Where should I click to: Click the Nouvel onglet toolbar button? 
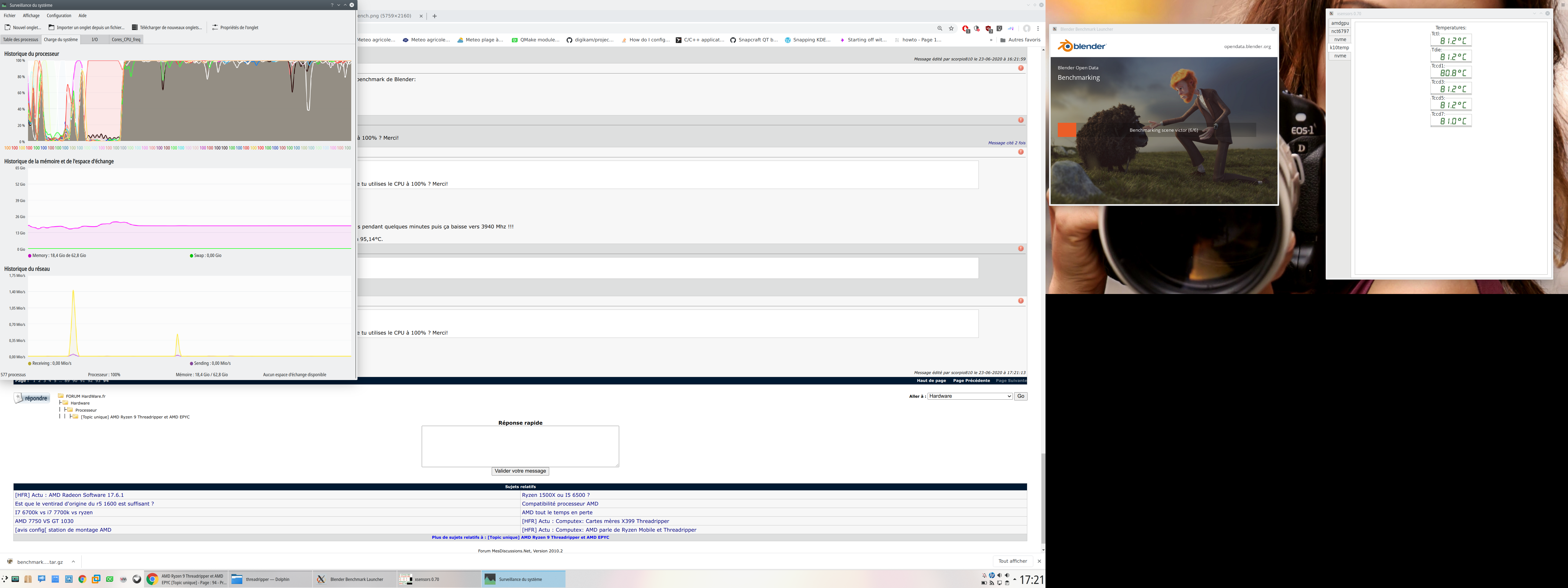23,27
